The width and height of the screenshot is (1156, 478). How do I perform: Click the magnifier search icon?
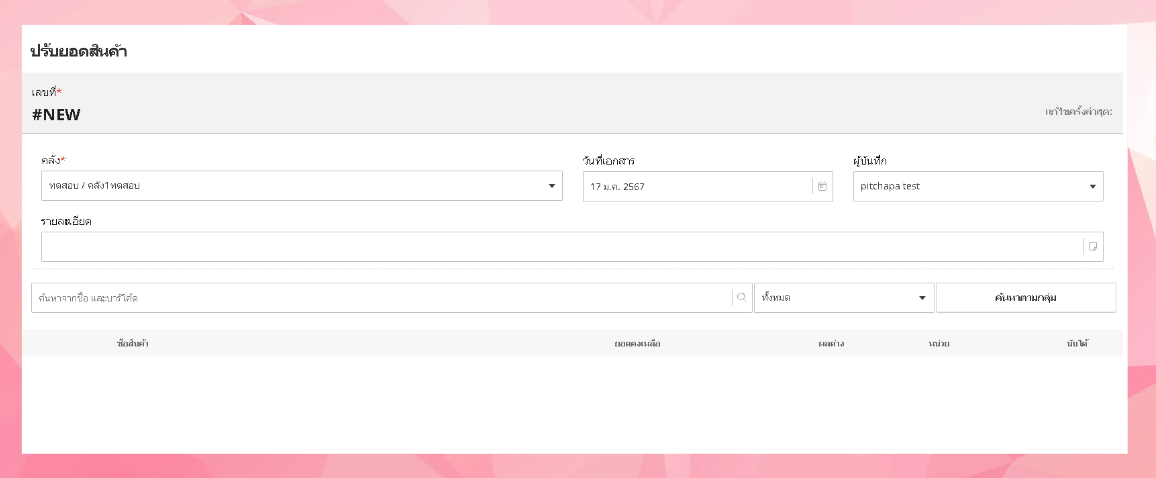[x=741, y=298]
